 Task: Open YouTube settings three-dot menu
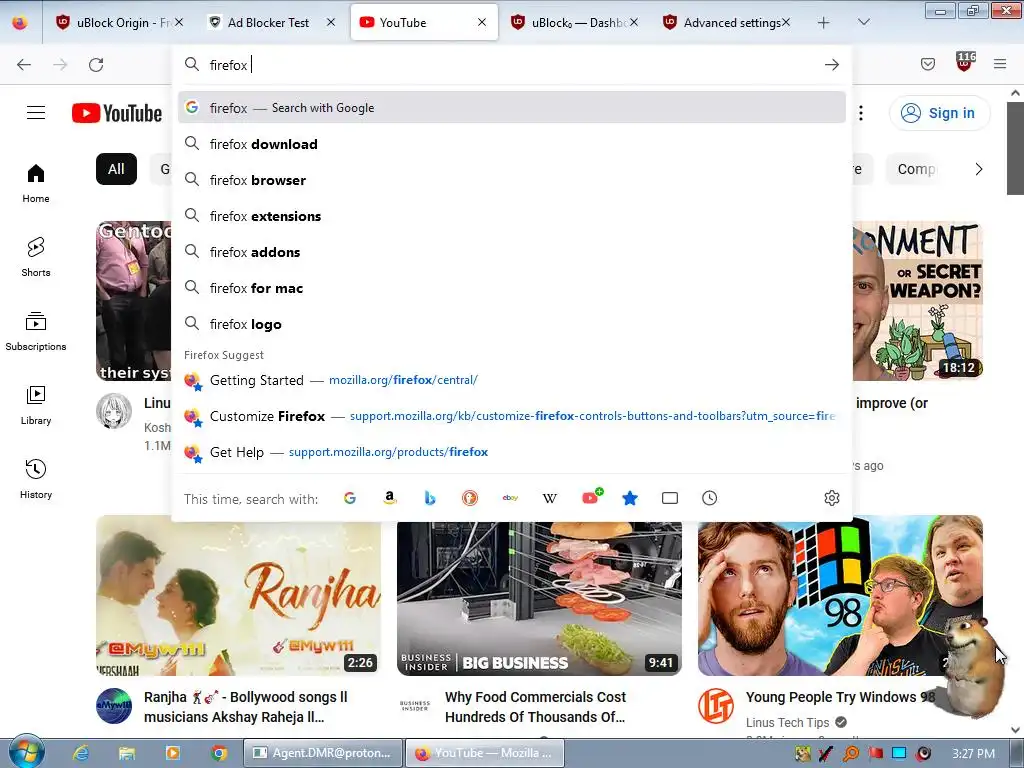pyautogui.click(x=861, y=113)
